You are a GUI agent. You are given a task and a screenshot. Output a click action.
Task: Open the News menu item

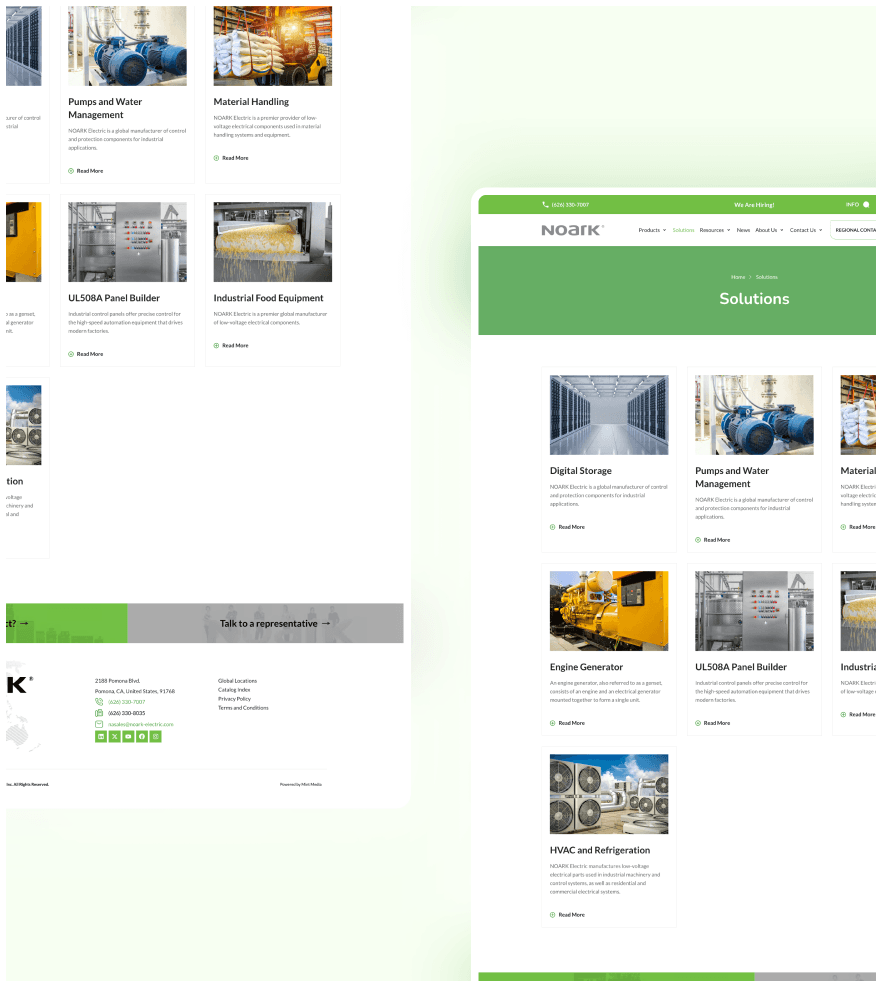[x=743, y=230]
